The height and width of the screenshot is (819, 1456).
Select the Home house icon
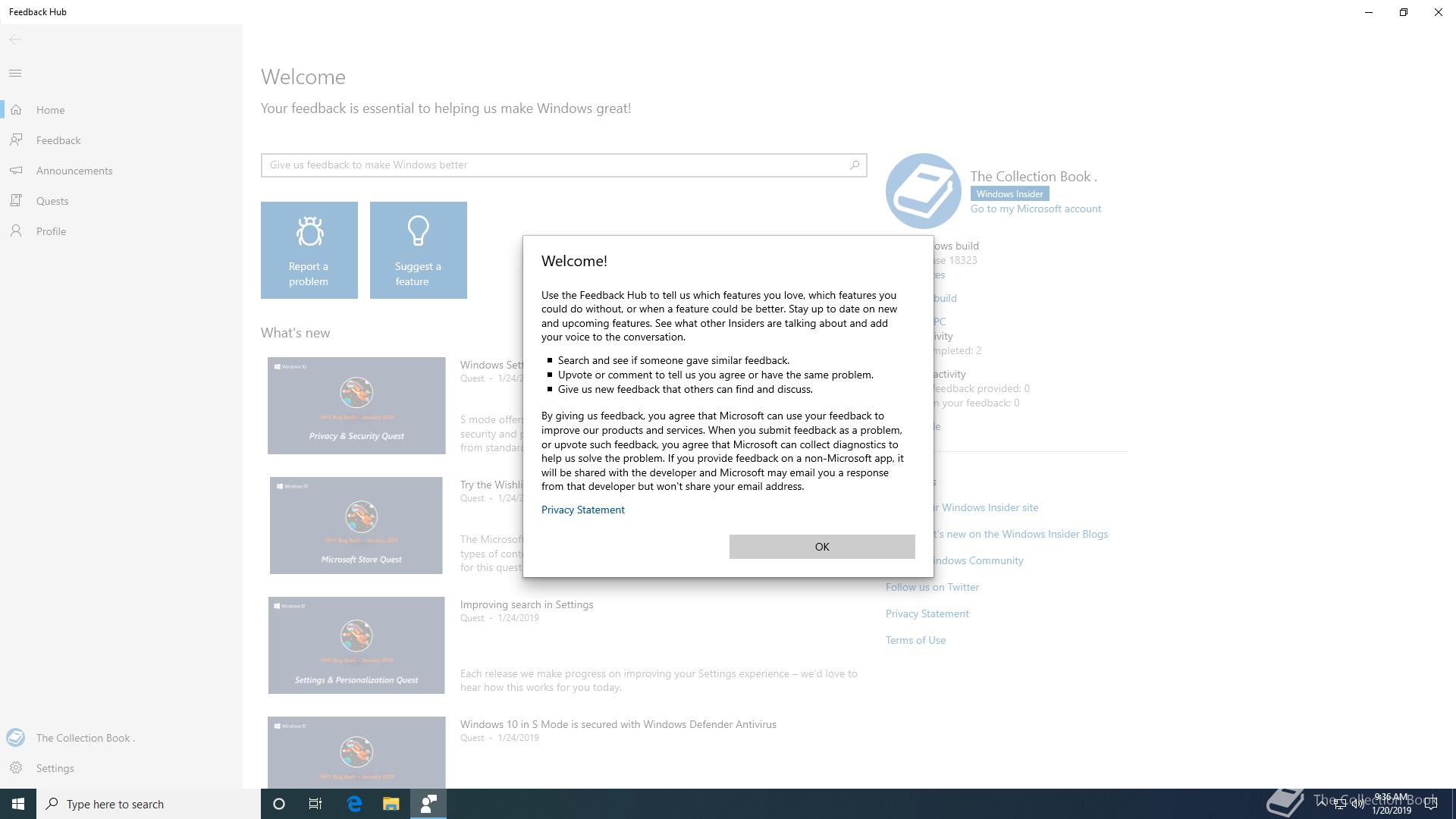point(16,110)
